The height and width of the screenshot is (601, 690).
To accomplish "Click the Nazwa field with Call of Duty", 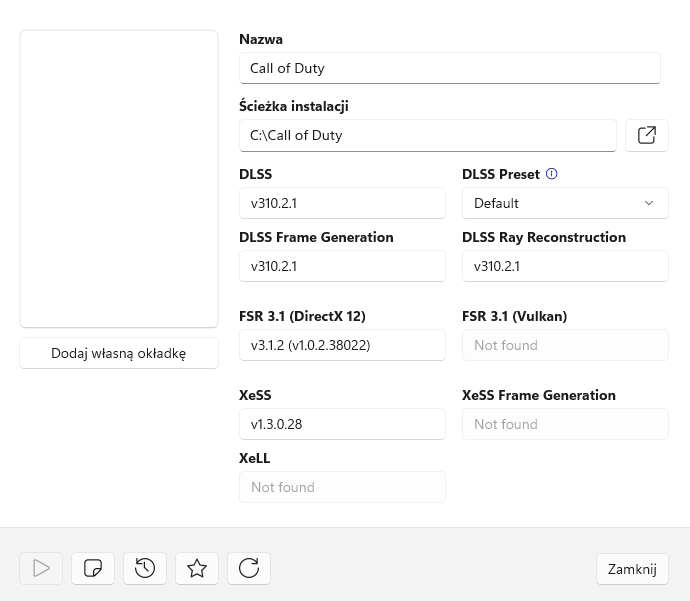I will pyautogui.click(x=449, y=68).
